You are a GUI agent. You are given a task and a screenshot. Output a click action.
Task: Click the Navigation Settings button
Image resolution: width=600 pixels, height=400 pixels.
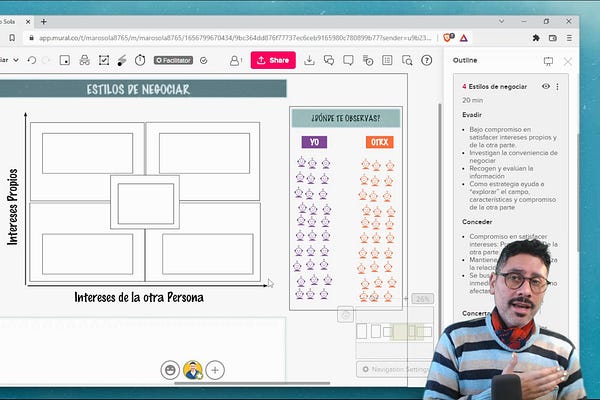tap(394, 369)
